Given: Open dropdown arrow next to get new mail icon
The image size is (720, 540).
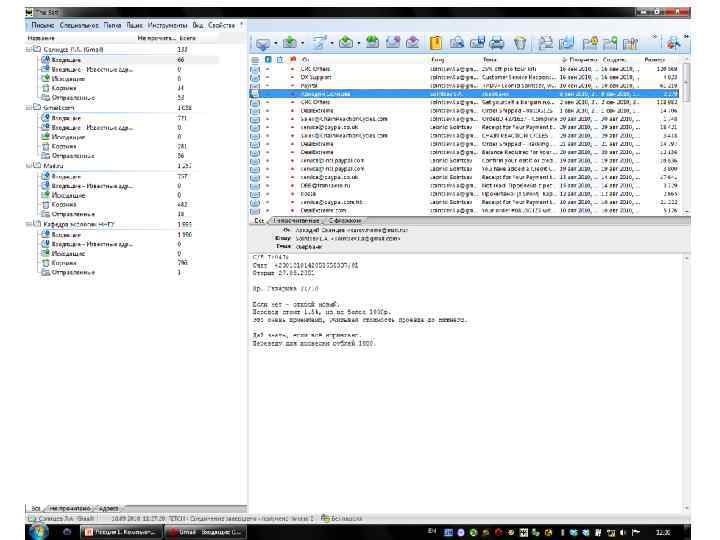Looking at the screenshot, I should [276, 44].
